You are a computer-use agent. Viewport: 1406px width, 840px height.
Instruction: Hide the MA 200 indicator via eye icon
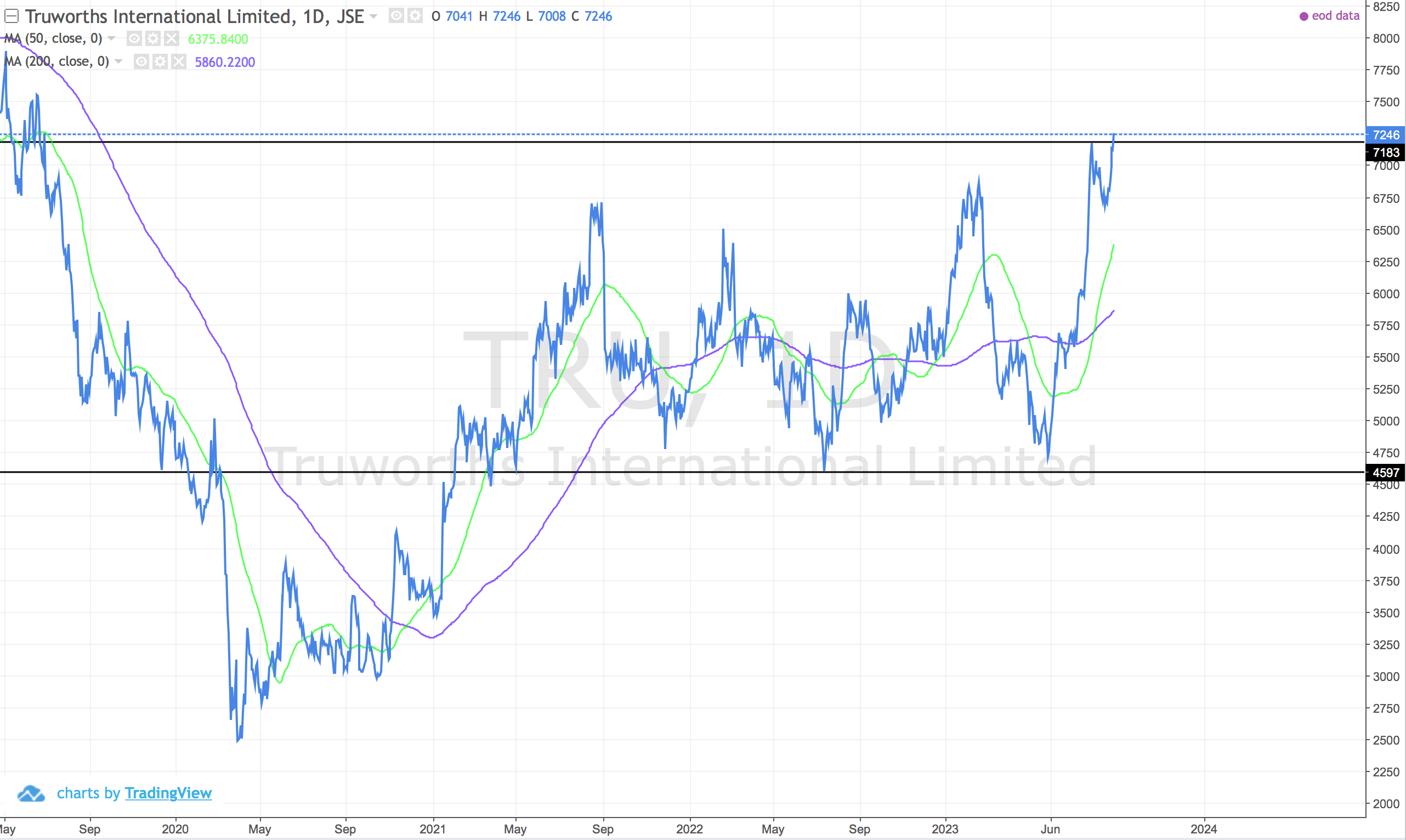click(x=141, y=61)
